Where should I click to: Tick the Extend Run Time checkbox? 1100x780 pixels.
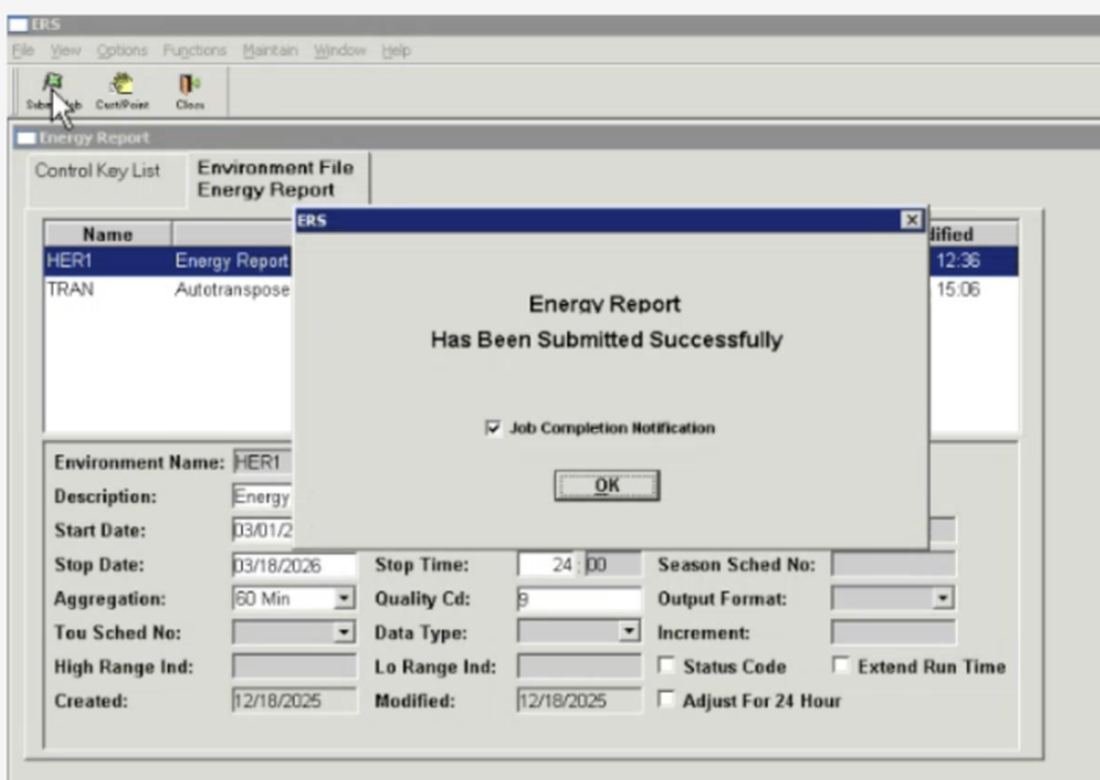(840, 665)
